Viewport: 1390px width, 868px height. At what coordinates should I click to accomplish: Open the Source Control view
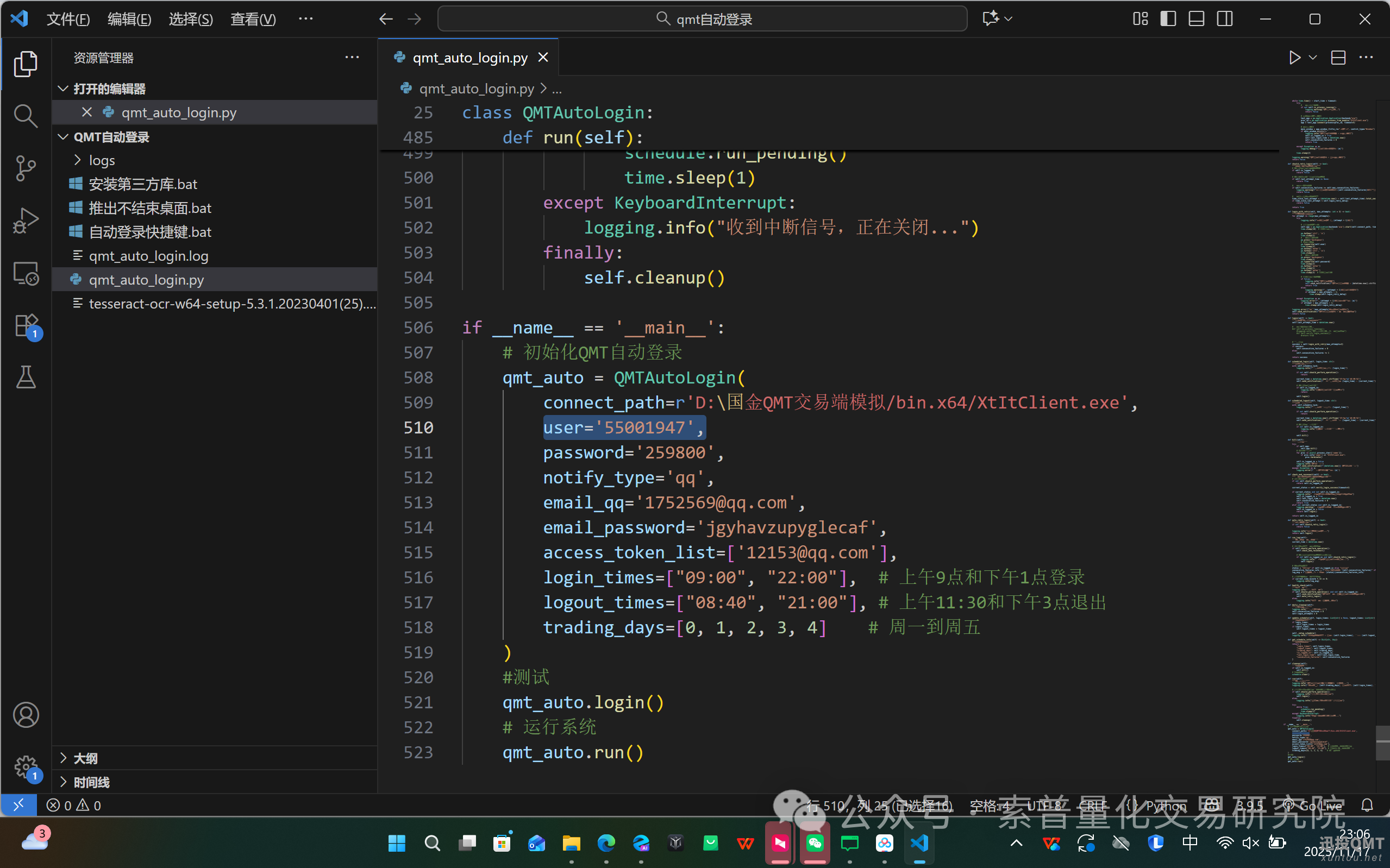coord(25,168)
